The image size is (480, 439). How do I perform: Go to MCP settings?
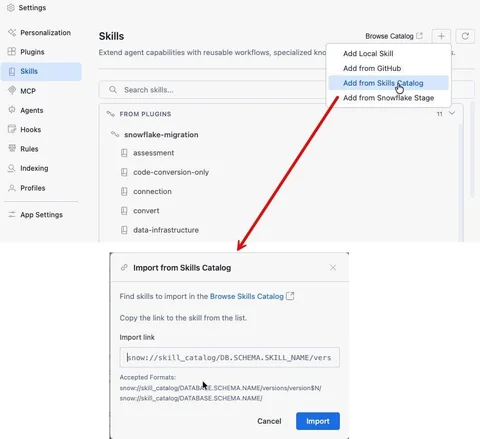[x=22, y=91]
